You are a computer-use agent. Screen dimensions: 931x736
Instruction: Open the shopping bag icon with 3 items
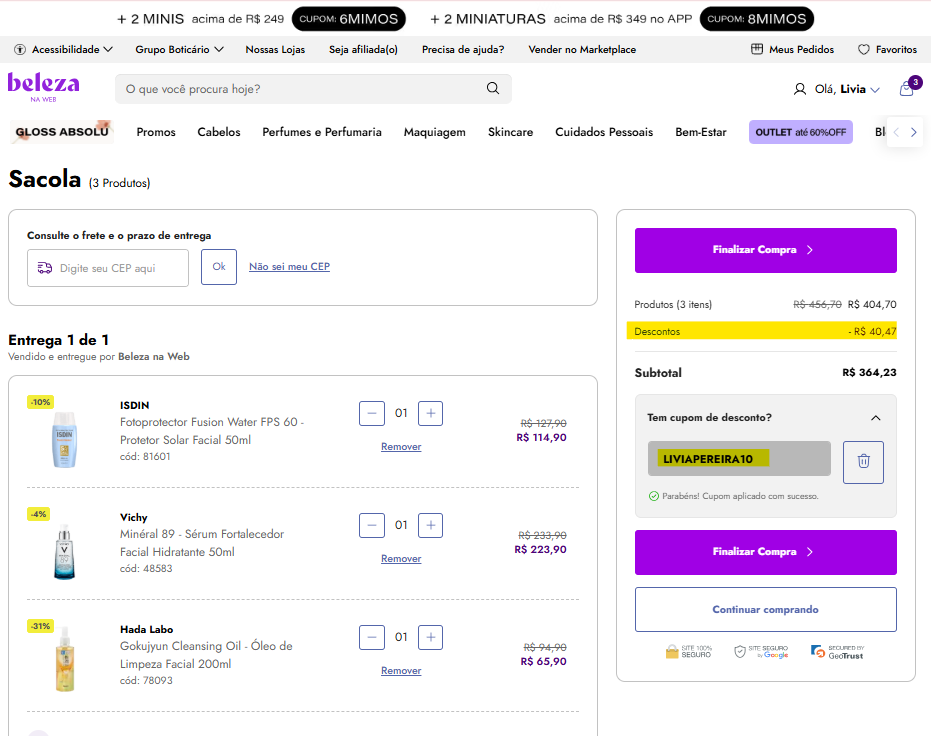click(907, 88)
